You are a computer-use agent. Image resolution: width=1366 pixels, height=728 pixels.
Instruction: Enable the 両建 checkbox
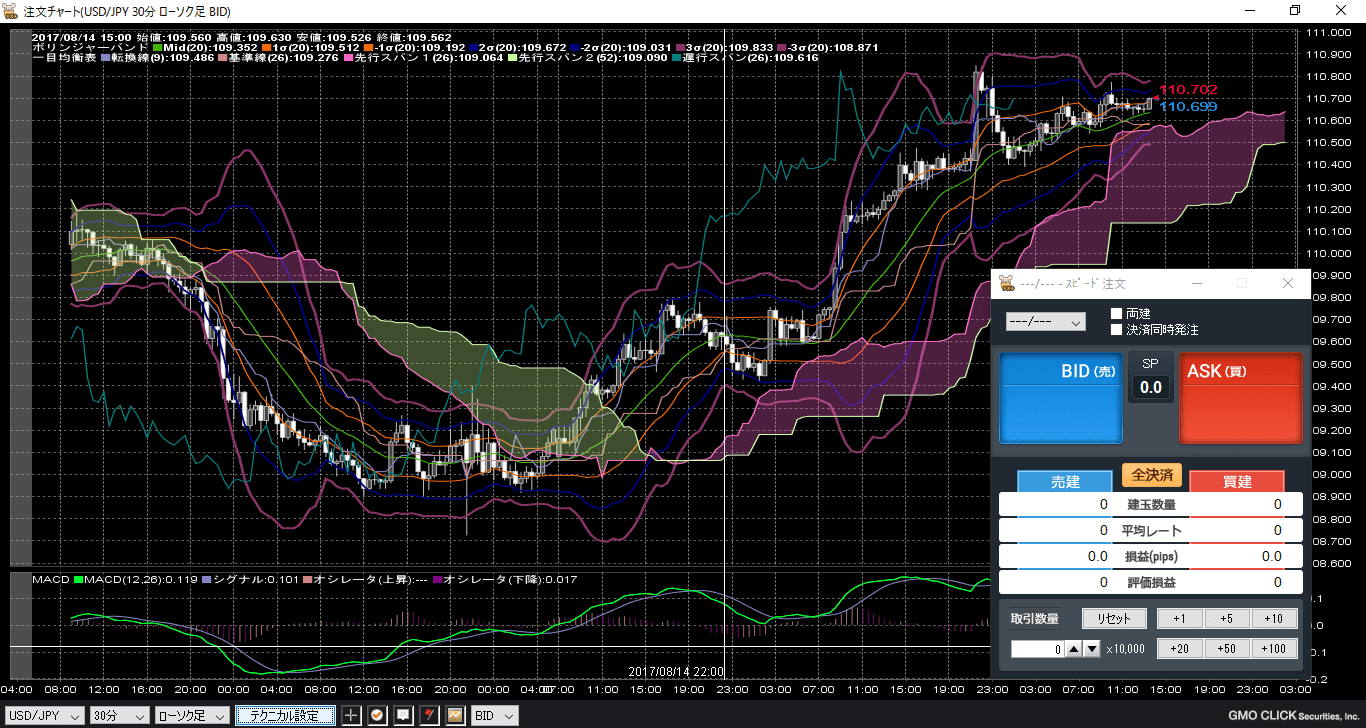1116,314
